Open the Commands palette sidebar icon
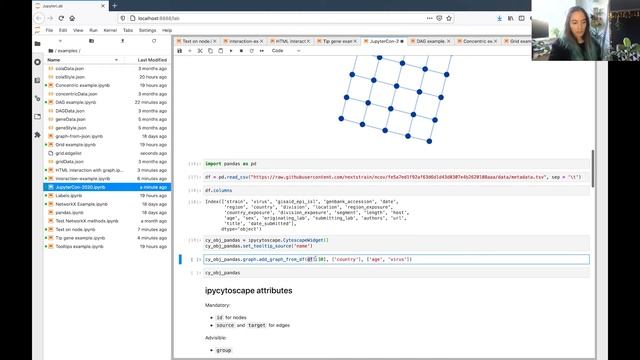The image size is (640, 360). pyautogui.click(x=38, y=80)
